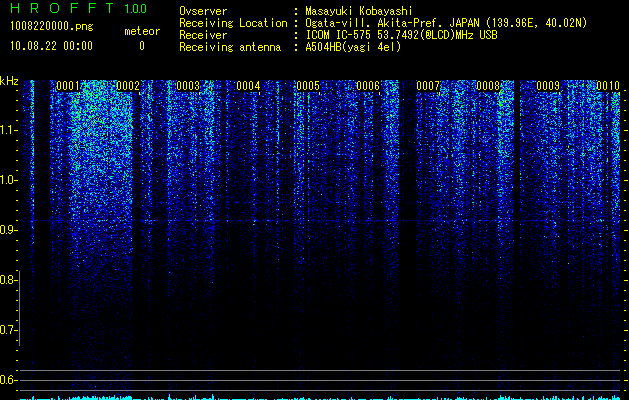Click the HROFFT program title
The width and height of the screenshot is (629, 400).
pyautogui.click(x=62, y=8)
